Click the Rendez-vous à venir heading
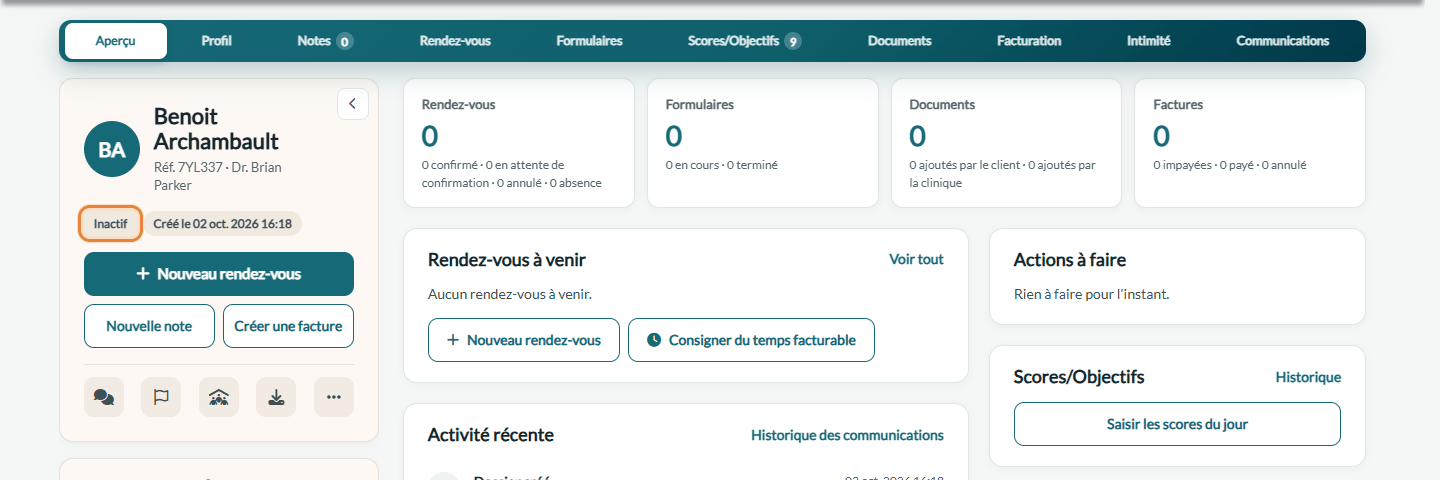The height and width of the screenshot is (480, 1440). point(507,260)
